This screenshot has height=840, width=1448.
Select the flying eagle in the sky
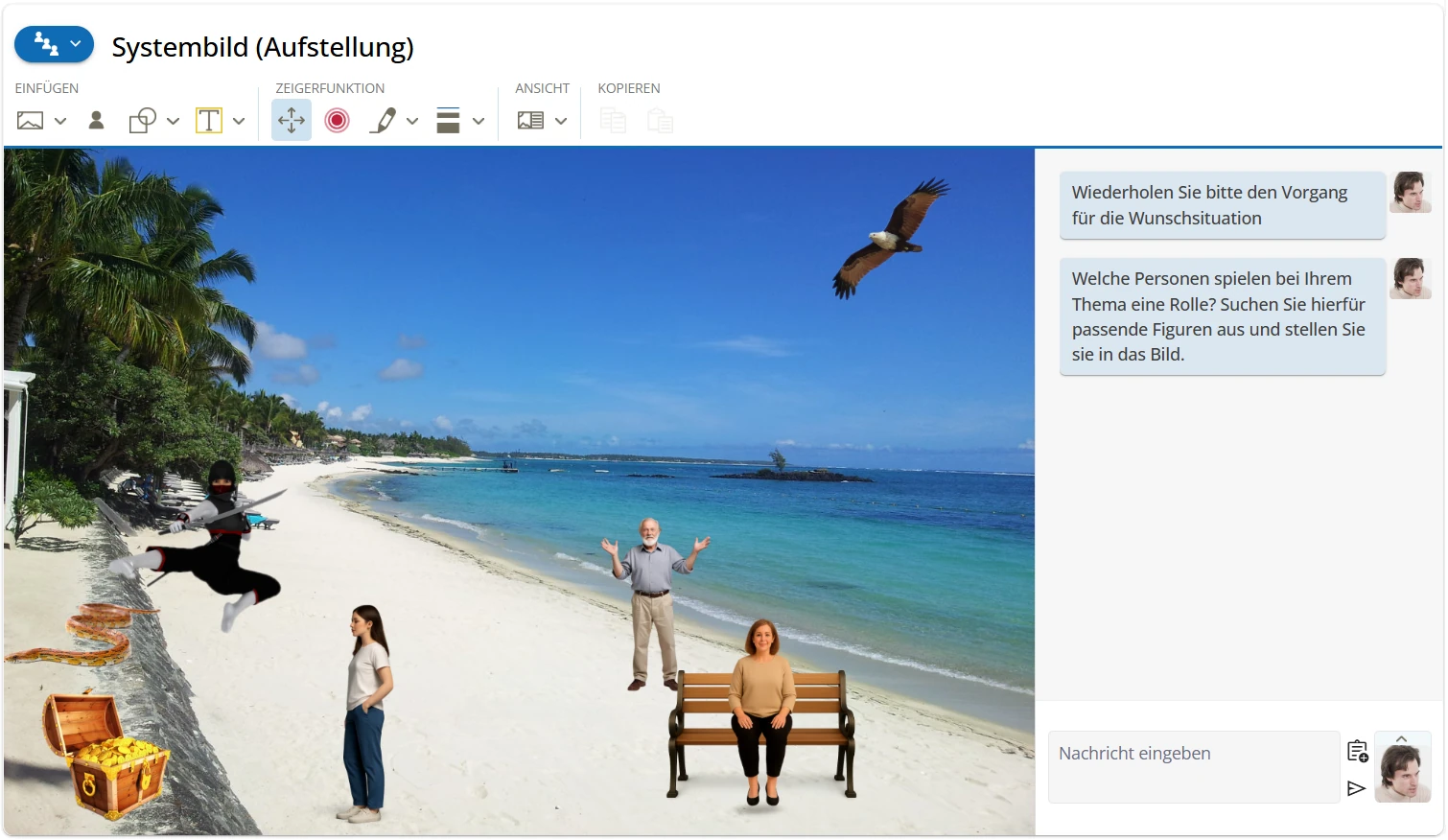[888, 235]
